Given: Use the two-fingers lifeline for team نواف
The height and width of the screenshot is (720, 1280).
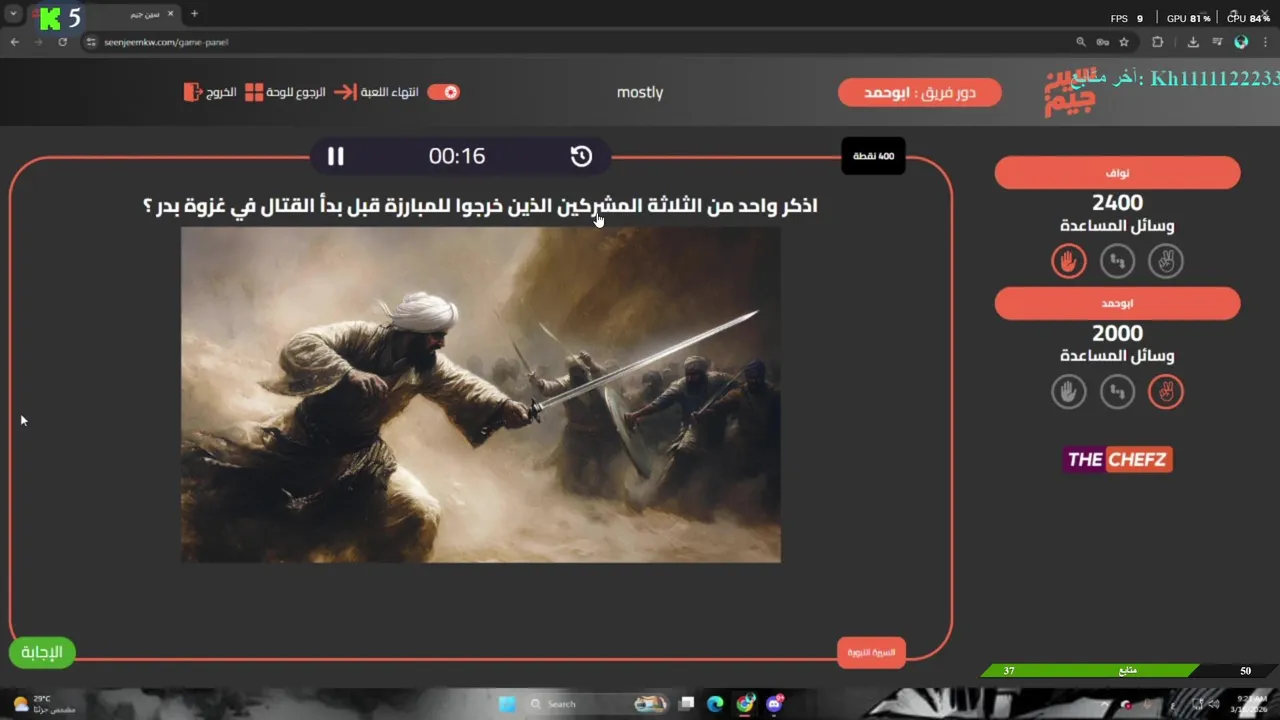Looking at the screenshot, I should click(1166, 261).
